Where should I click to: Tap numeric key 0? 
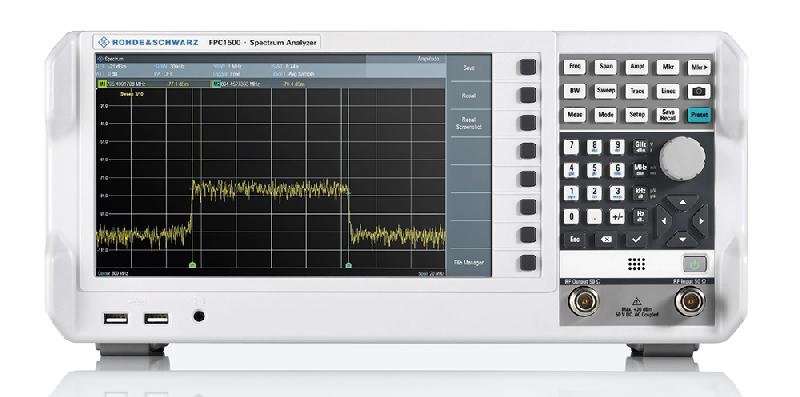click(x=571, y=216)
